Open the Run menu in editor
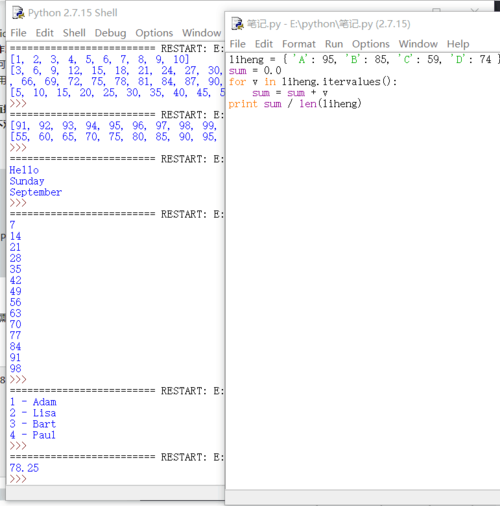 [x=334, y=44]
